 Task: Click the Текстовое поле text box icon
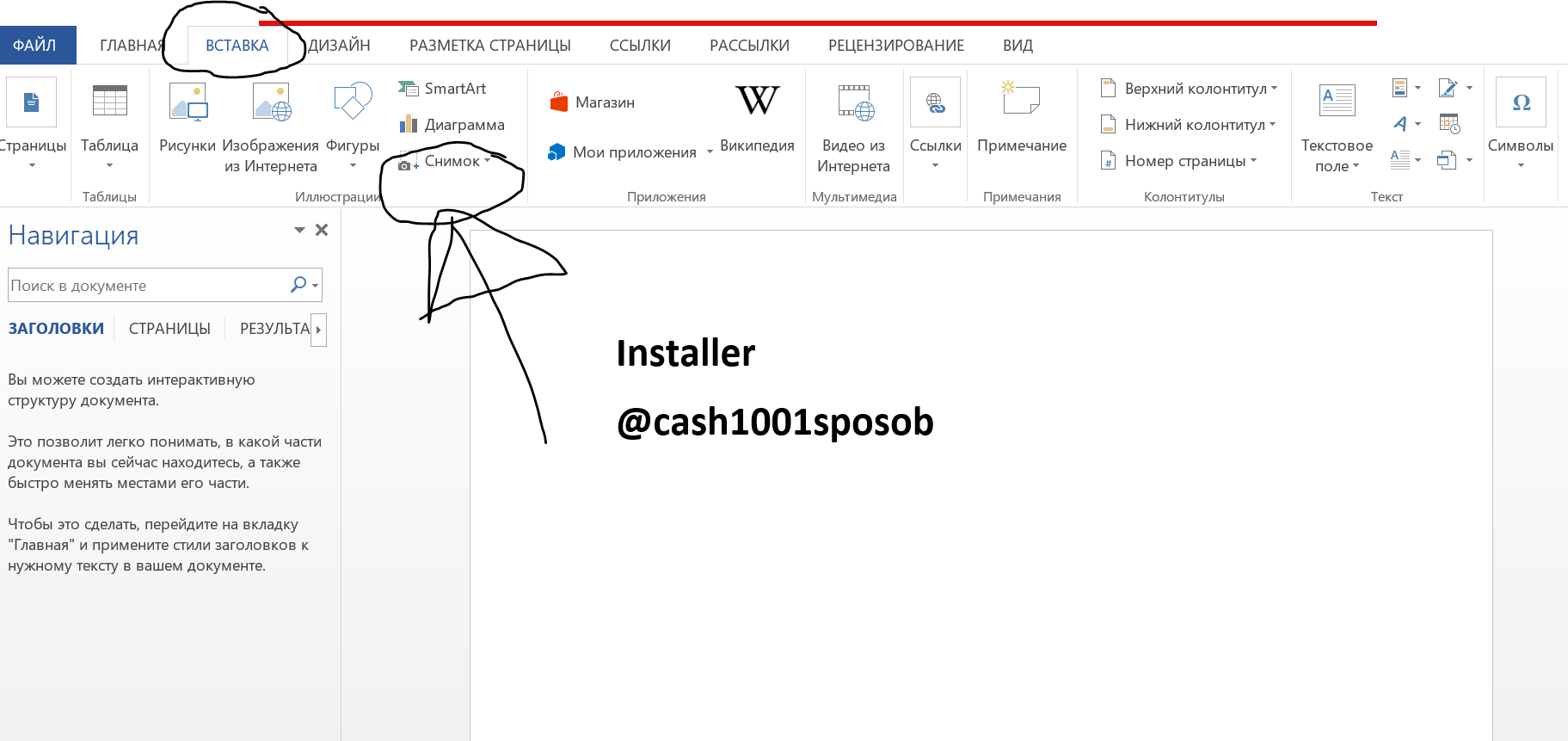pos(1337,101)
